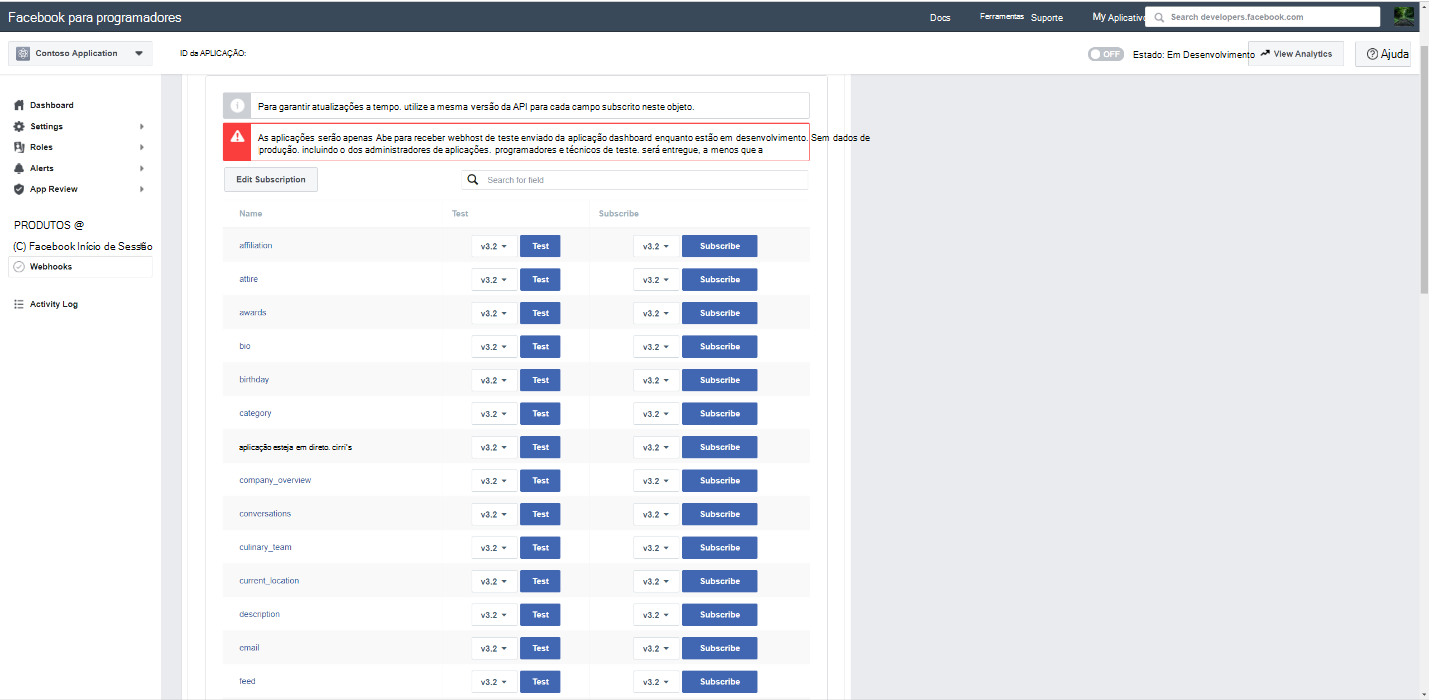Click the Settings gear icon in sidebar
This screenshot has width=1429, height=700.
click(19, 126)
